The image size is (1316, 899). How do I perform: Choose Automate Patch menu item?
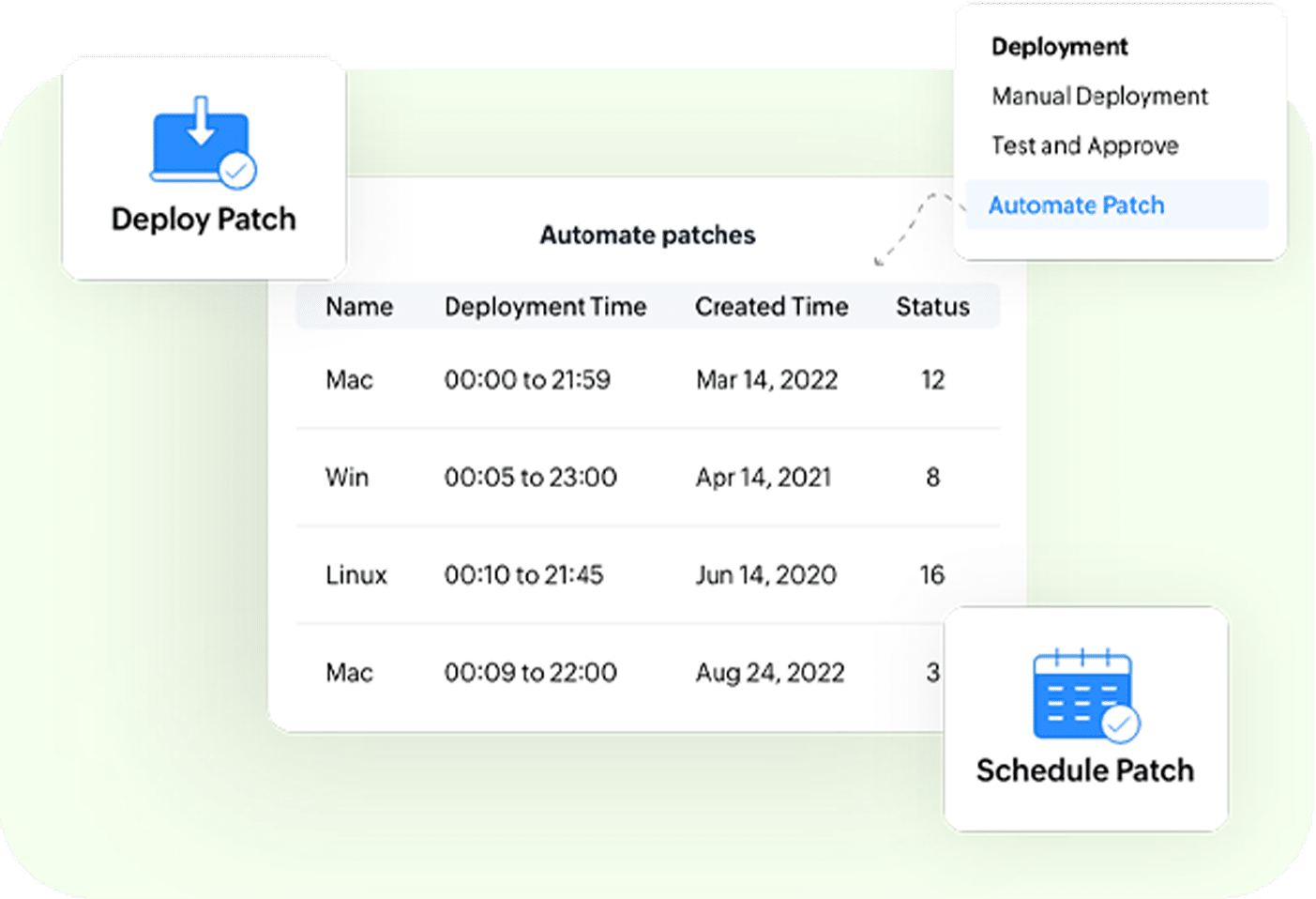point(1116,205)
